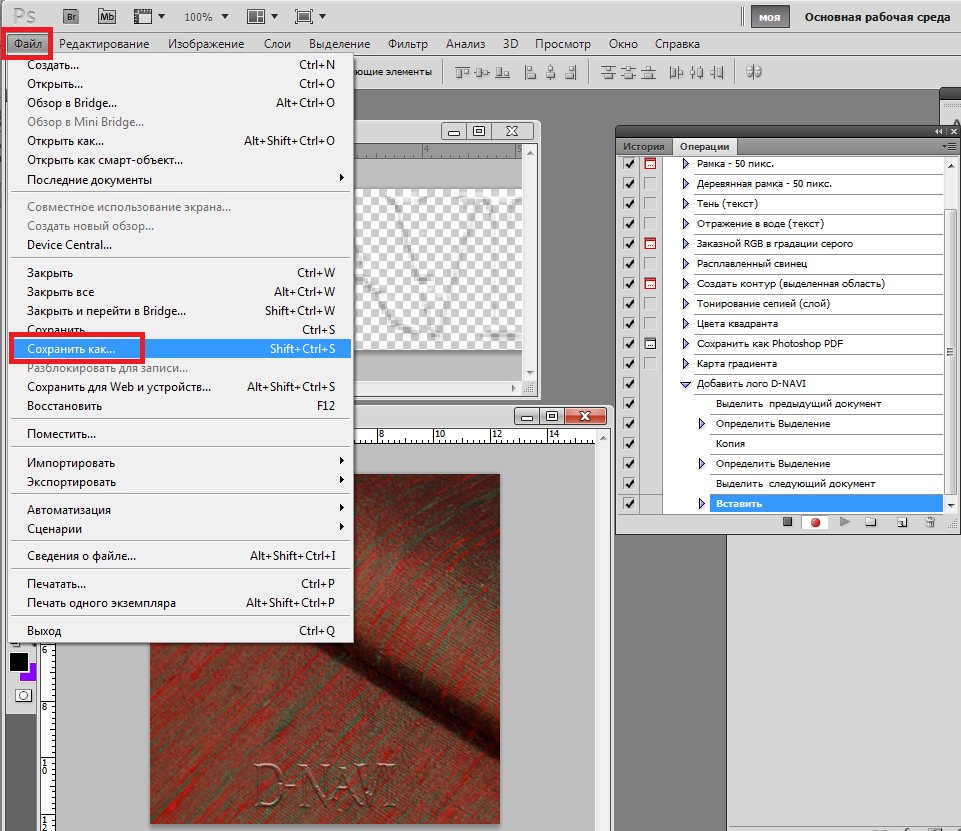Image resolution: width=961 pixels, height=831 pixels.
Task: Expand 'Отражение в воде (текст)' action
Action: [x=686, y=224]
